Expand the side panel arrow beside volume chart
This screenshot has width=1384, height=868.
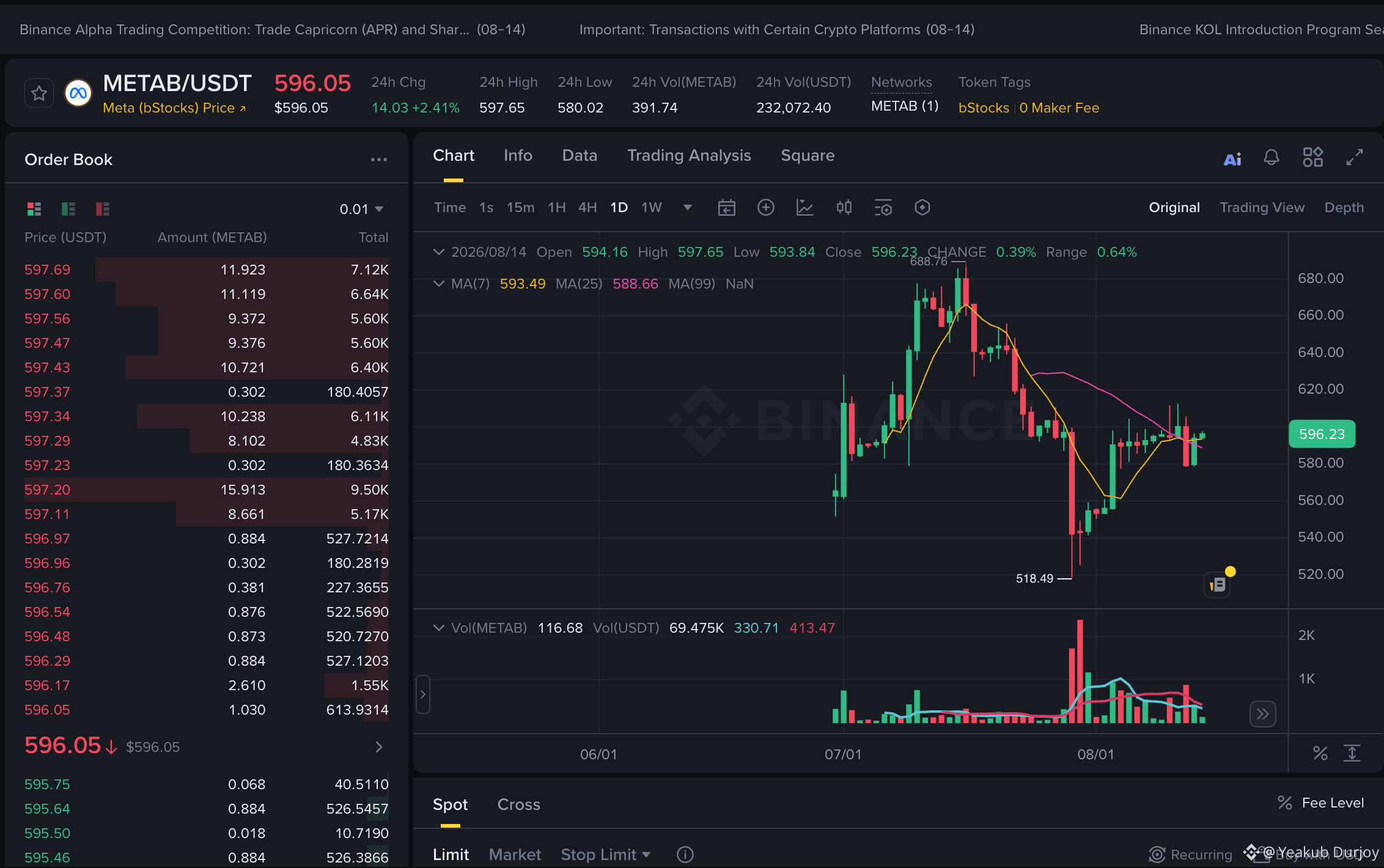(x=422, y=694)
